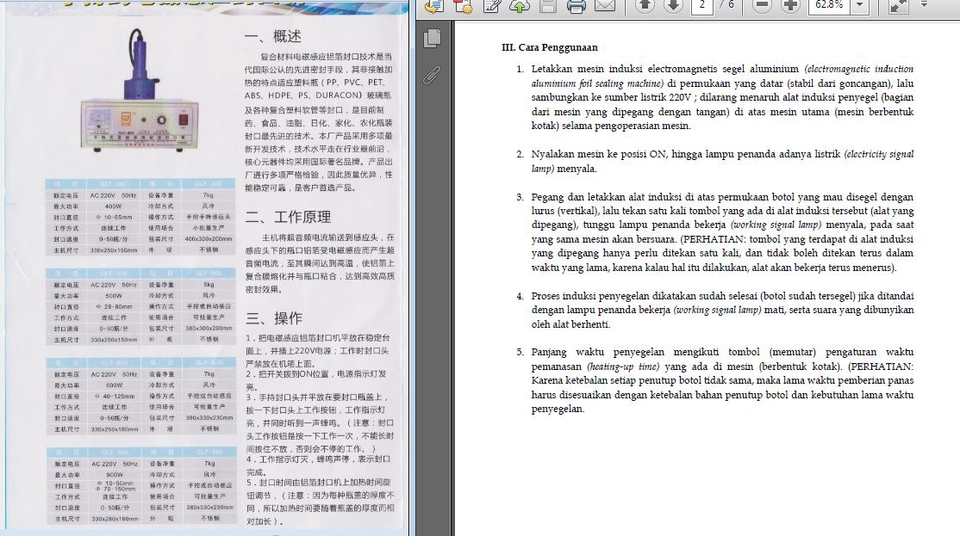
Task: Open the attachments paperclip panel
Action: coord(432,75)
